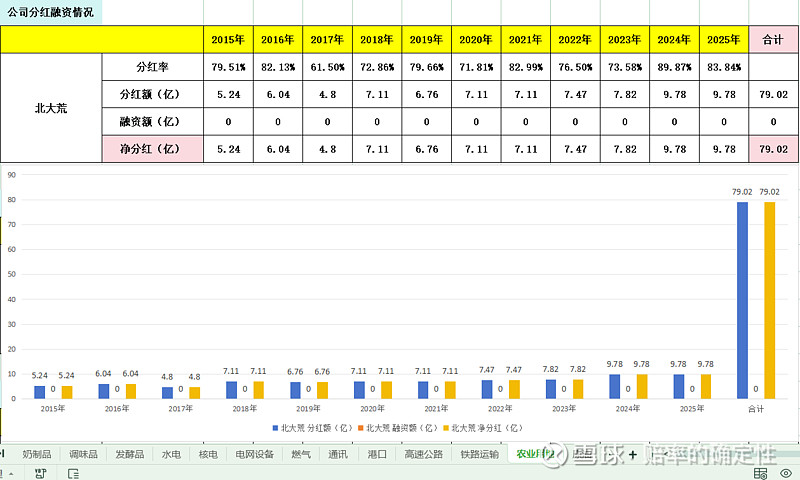The width and height of the screenshot is (800, 480).
Task: Select the 2025年 header cell
Action: point(723,39)
